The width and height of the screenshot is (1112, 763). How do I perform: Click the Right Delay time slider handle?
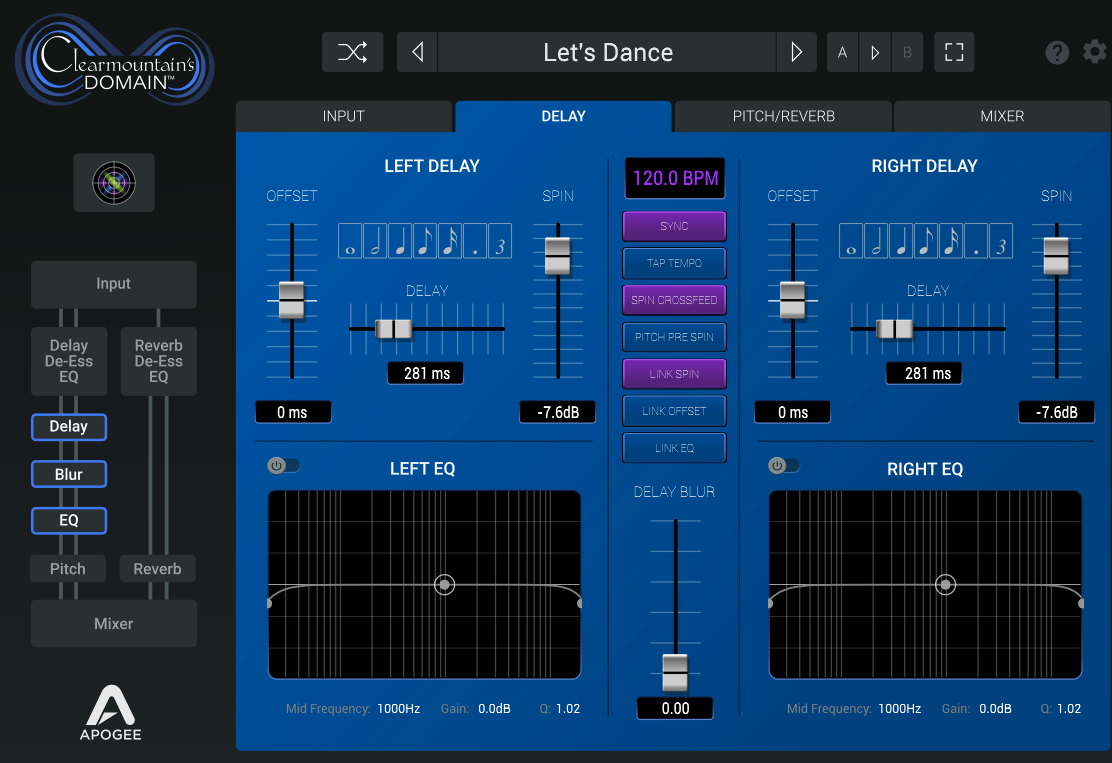click(894, 329)
